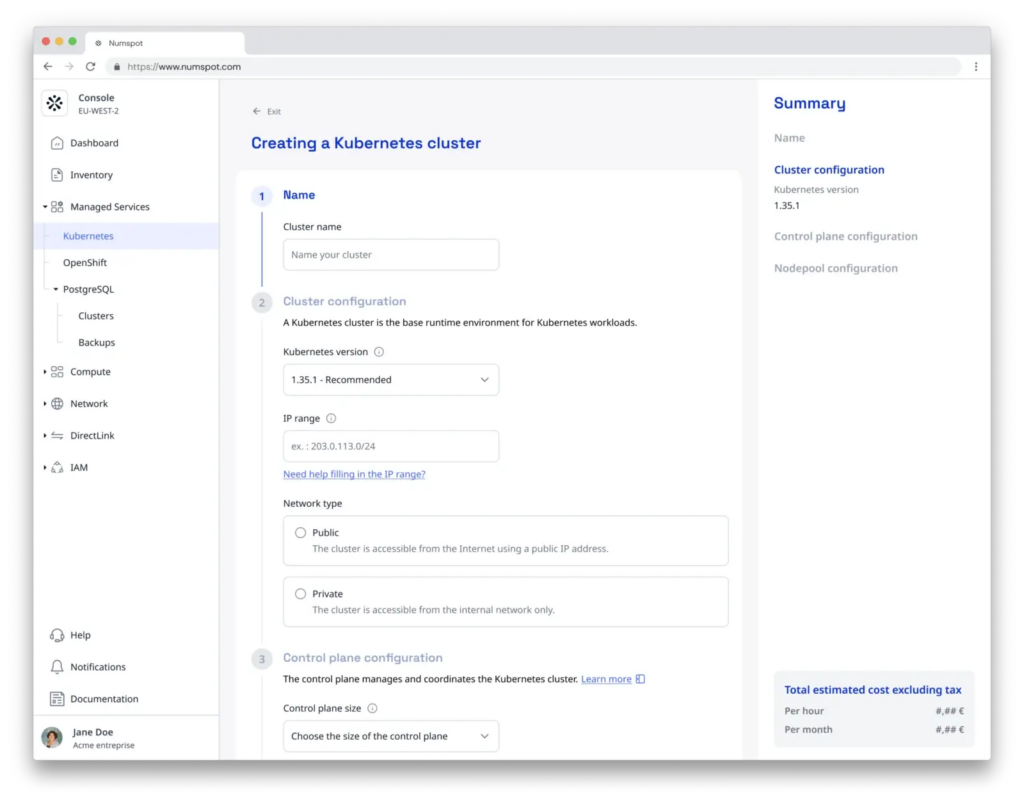Expand the DirectLink section arrow
This screenshot has width=1024, height=800.
click(45, 436)
